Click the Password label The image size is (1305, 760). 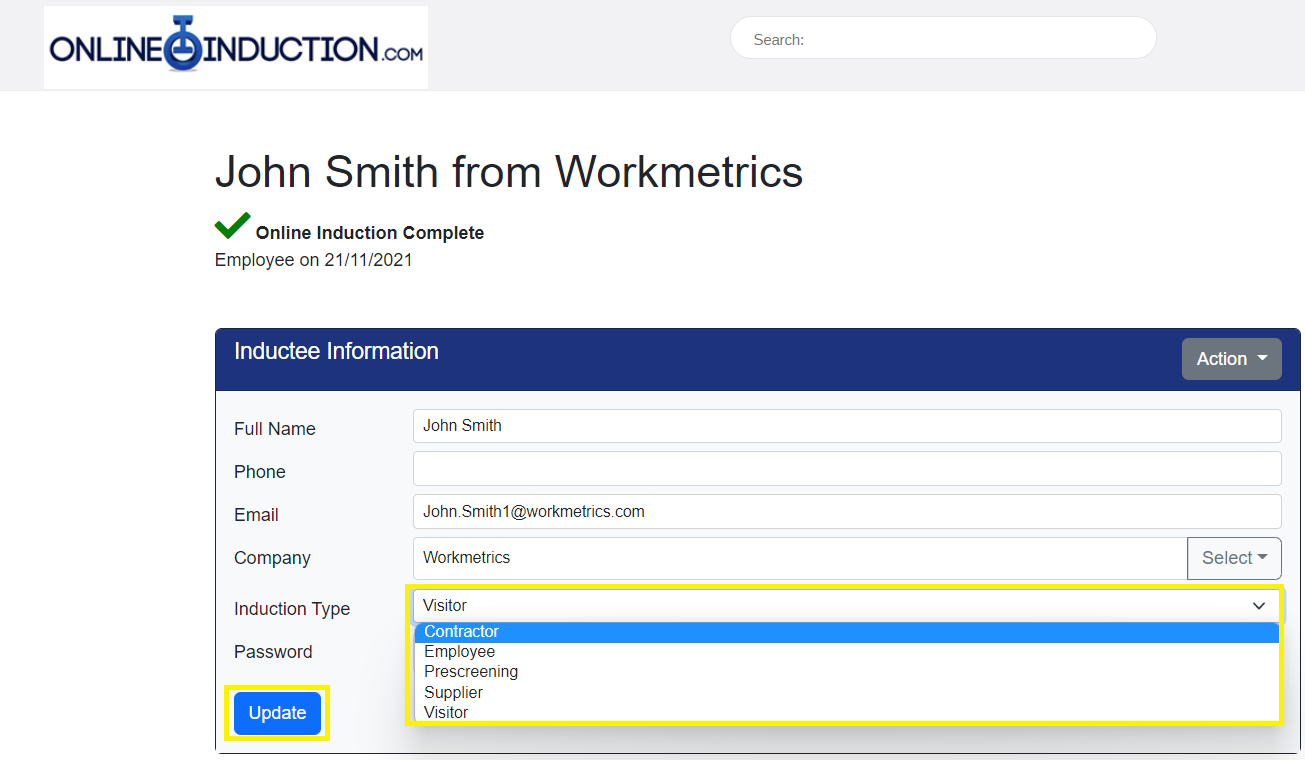[x=273, y=652]
